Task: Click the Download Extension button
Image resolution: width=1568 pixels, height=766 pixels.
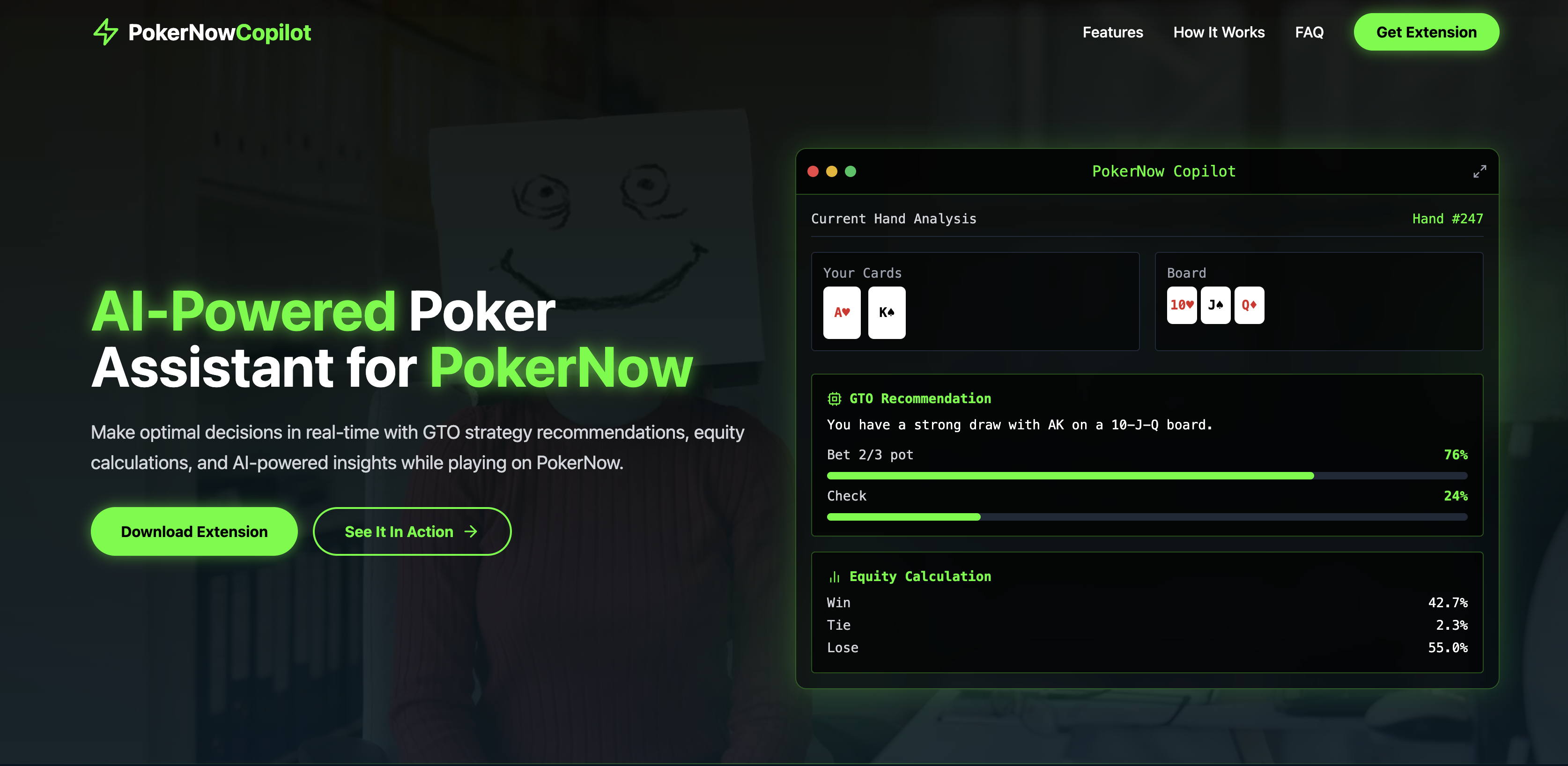Action: tap(194, 532)
